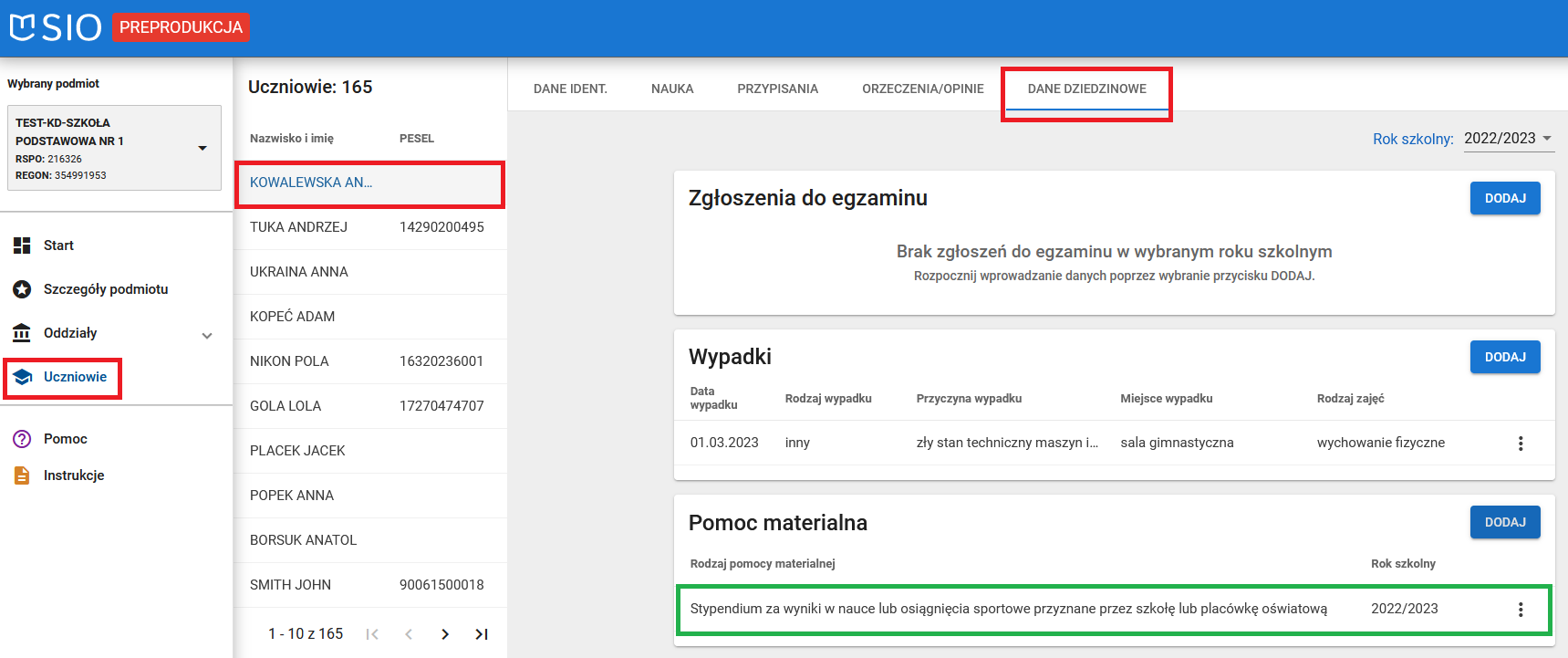Click accident date 01.03.2023
1568x658 pixels.
(724, 443)
